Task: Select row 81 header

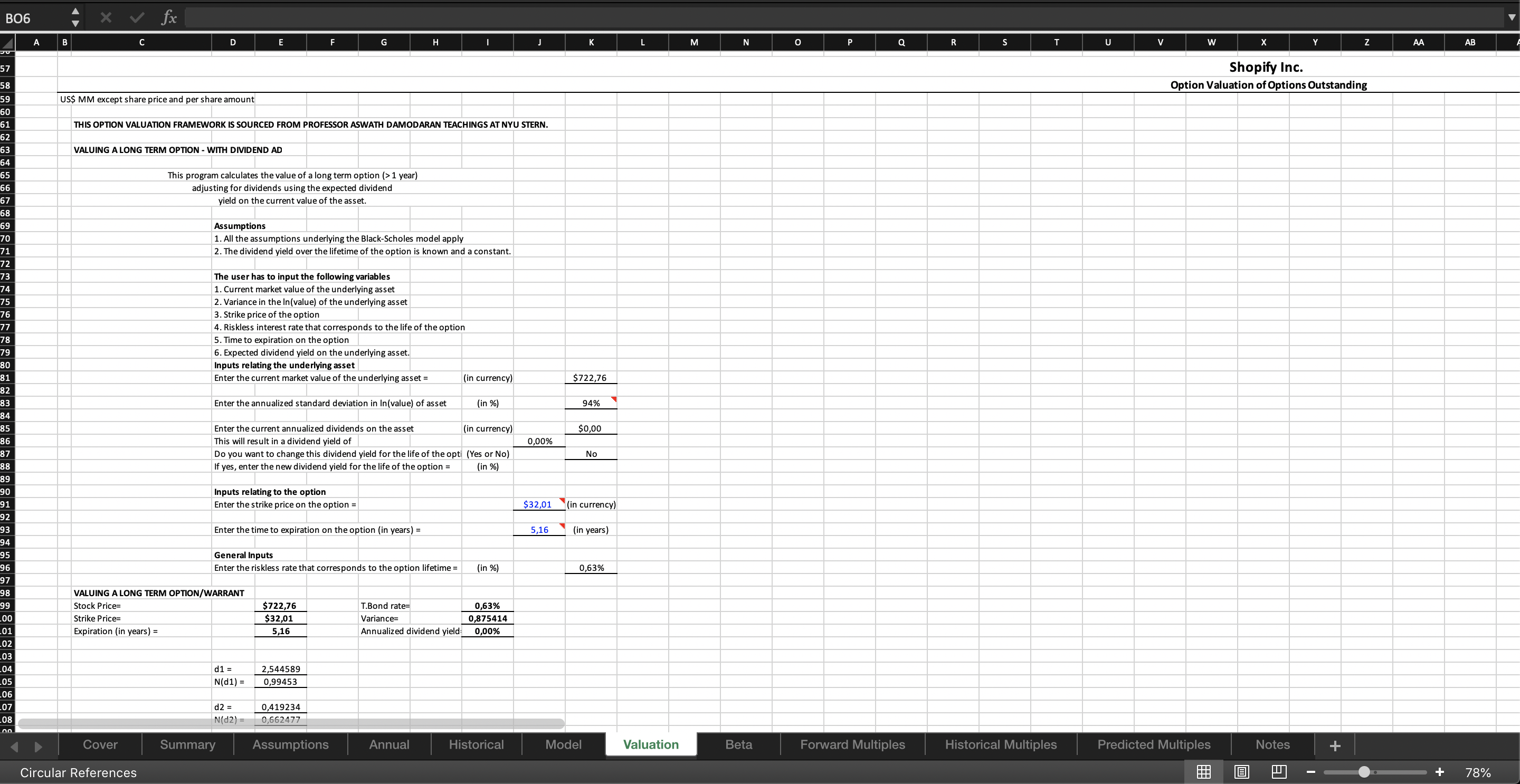Action: click(6, 378)
